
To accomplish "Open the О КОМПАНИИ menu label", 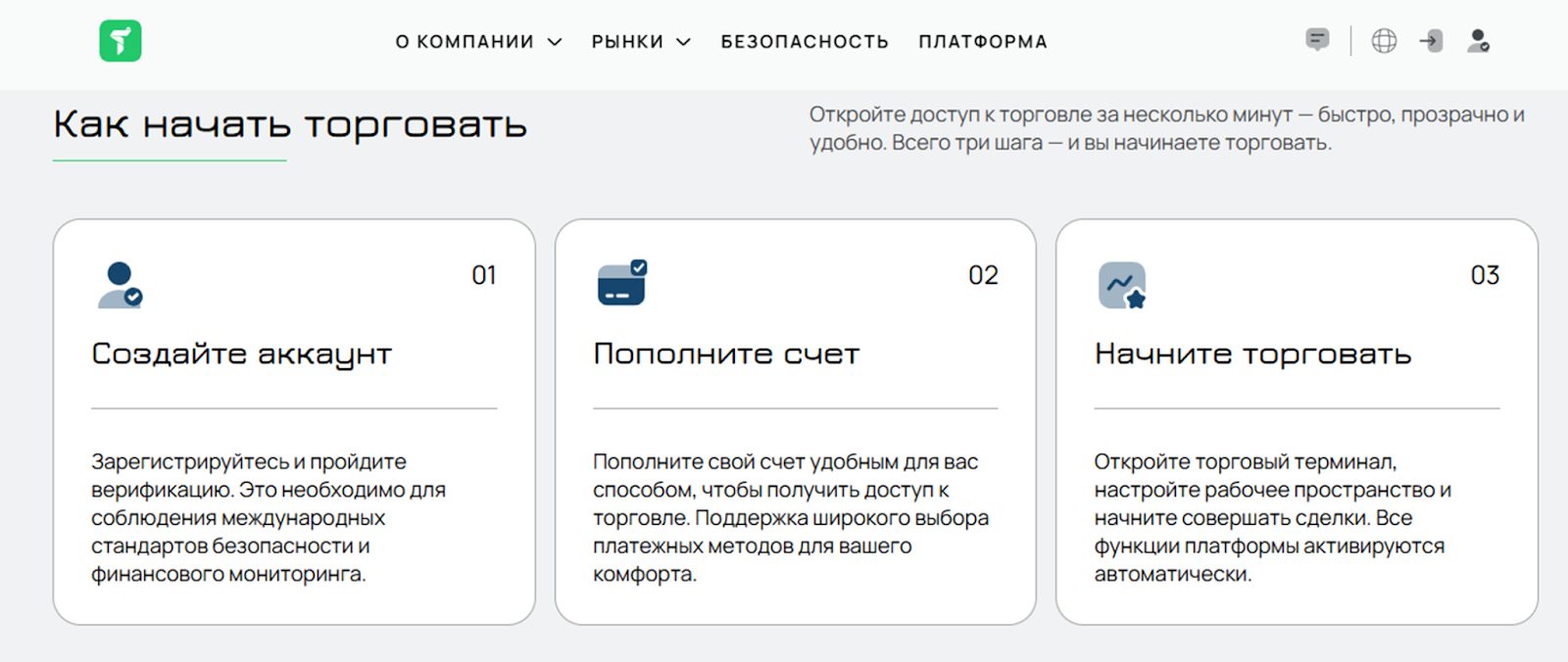I will coord(465,42).
